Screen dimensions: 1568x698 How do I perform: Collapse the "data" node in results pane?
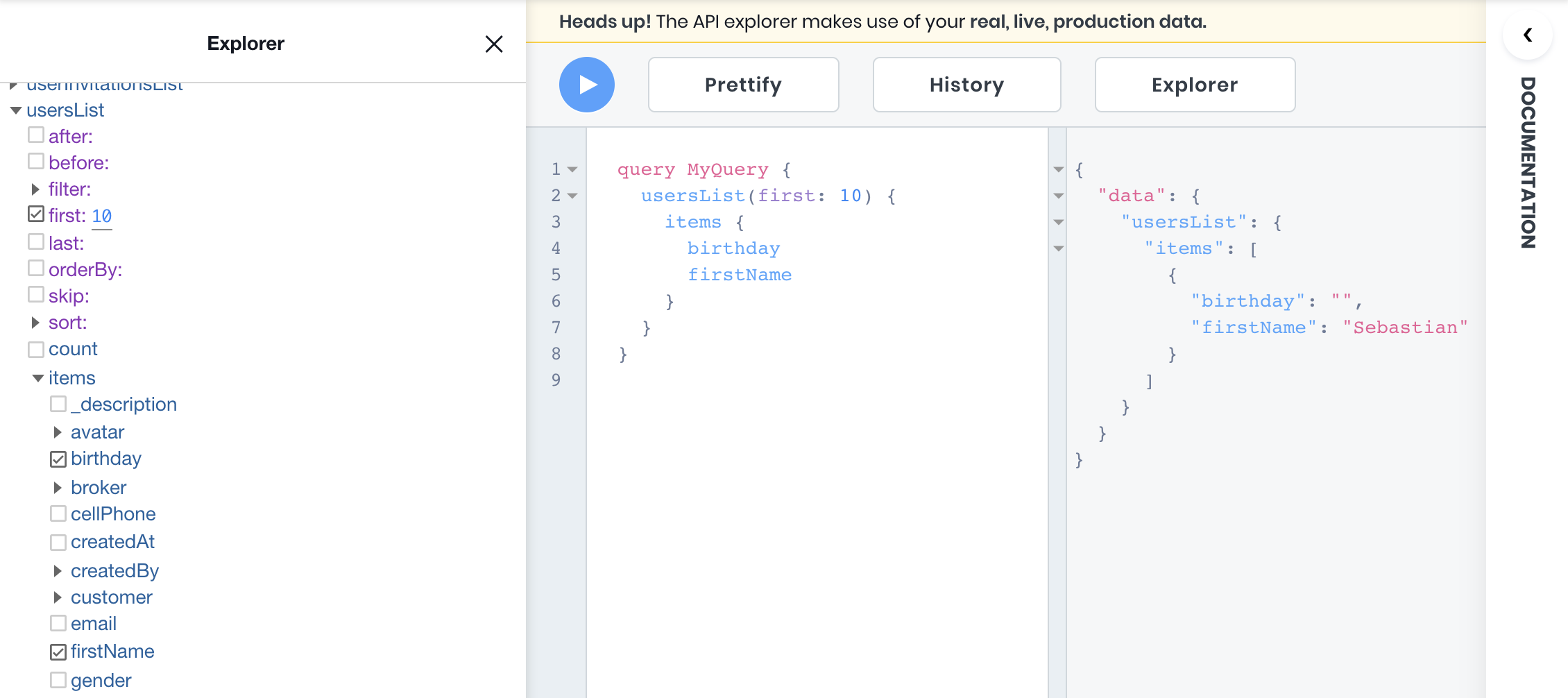coord(1059,196)
